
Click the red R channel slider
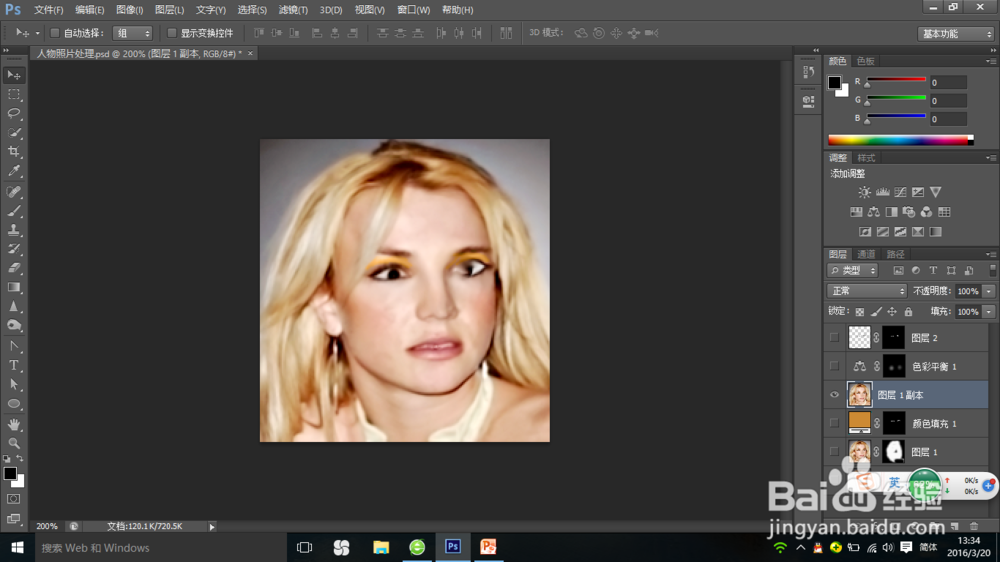(x=896, y=80)
